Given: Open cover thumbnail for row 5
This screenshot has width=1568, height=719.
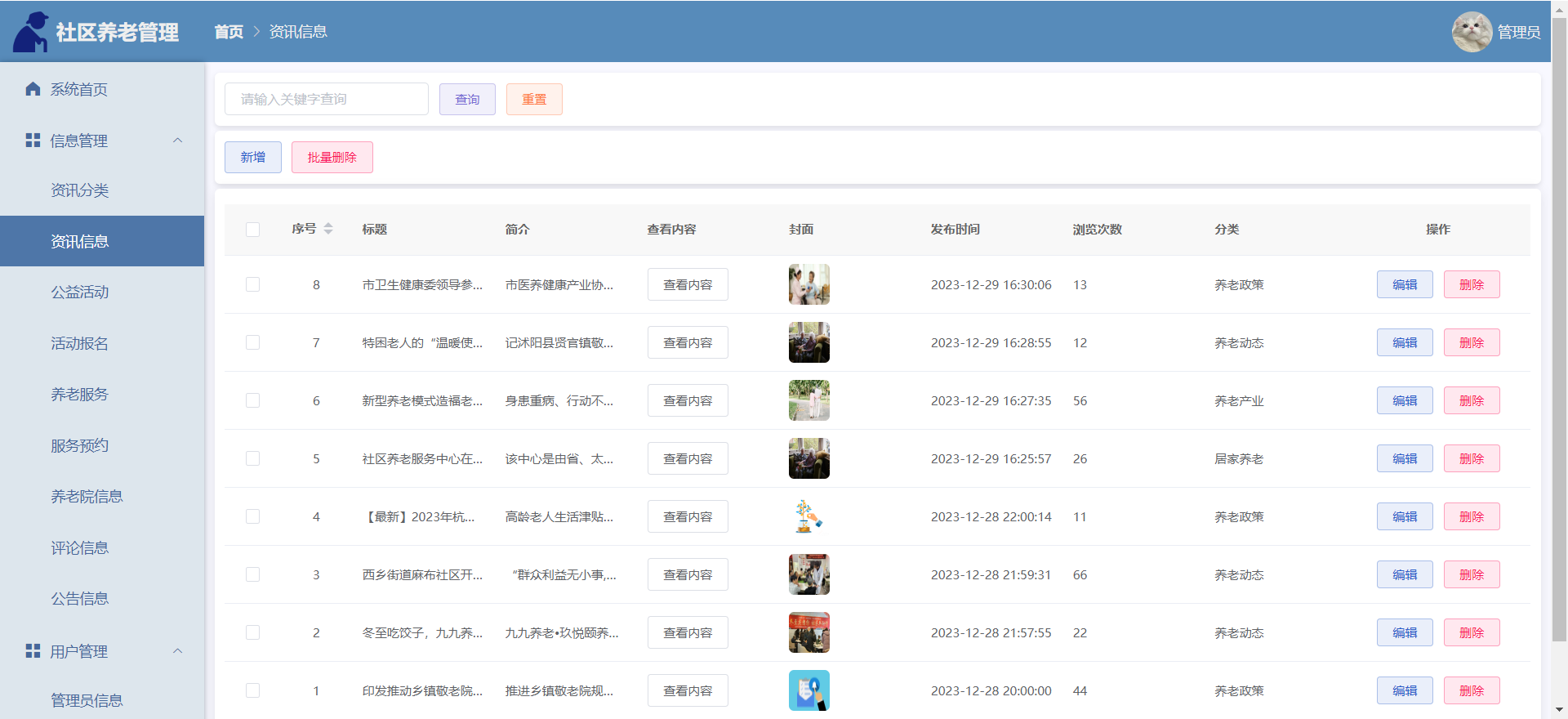Looking at the screenshot, I should [x=809, y=458].
